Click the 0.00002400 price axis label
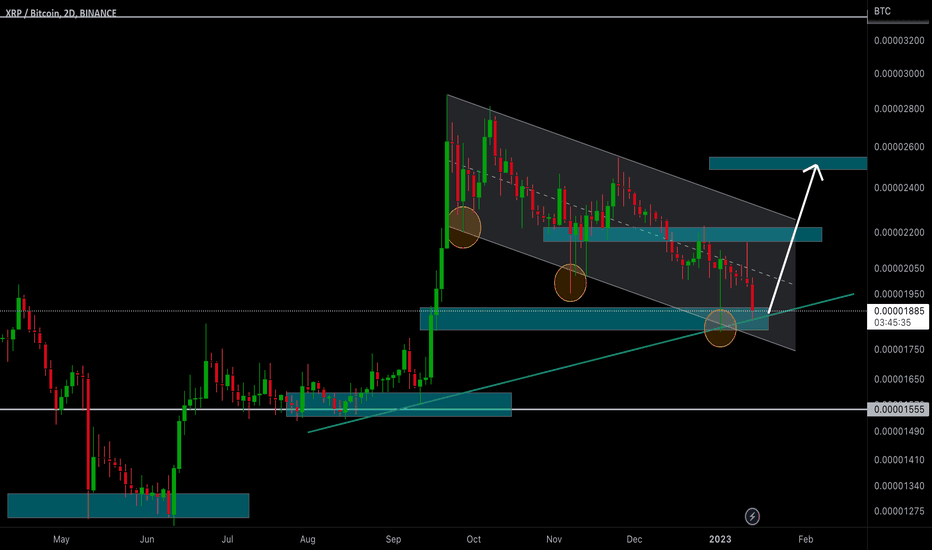 [x=899, y=188]
